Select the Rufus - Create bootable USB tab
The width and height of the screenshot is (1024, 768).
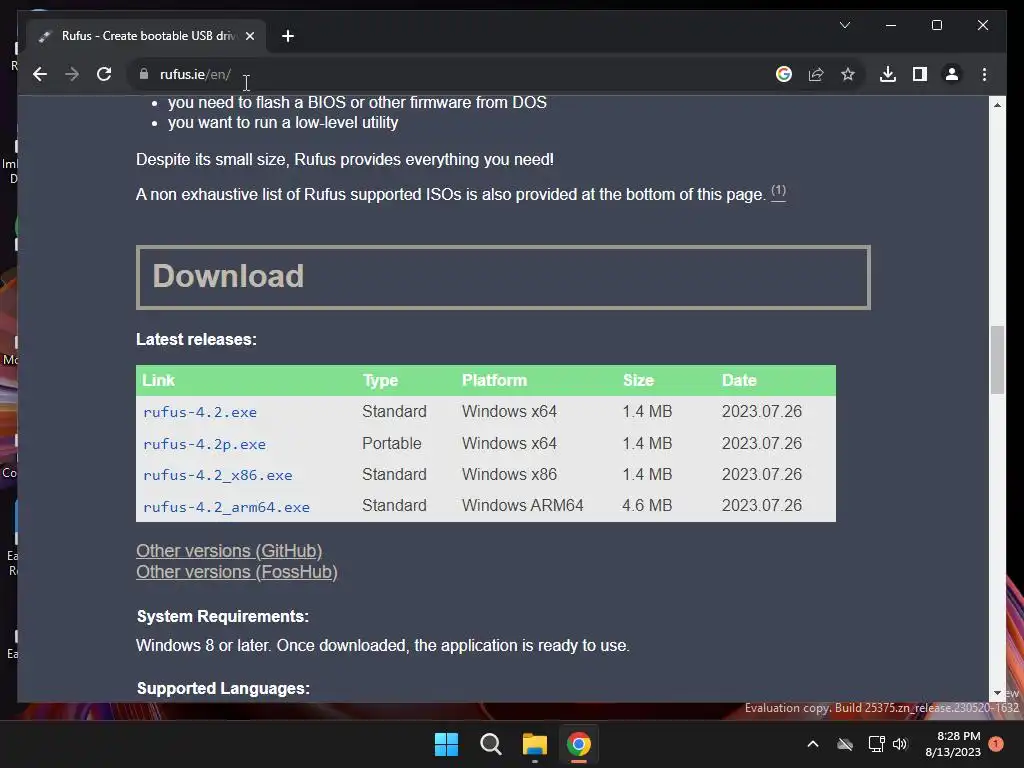pos(146,36)
